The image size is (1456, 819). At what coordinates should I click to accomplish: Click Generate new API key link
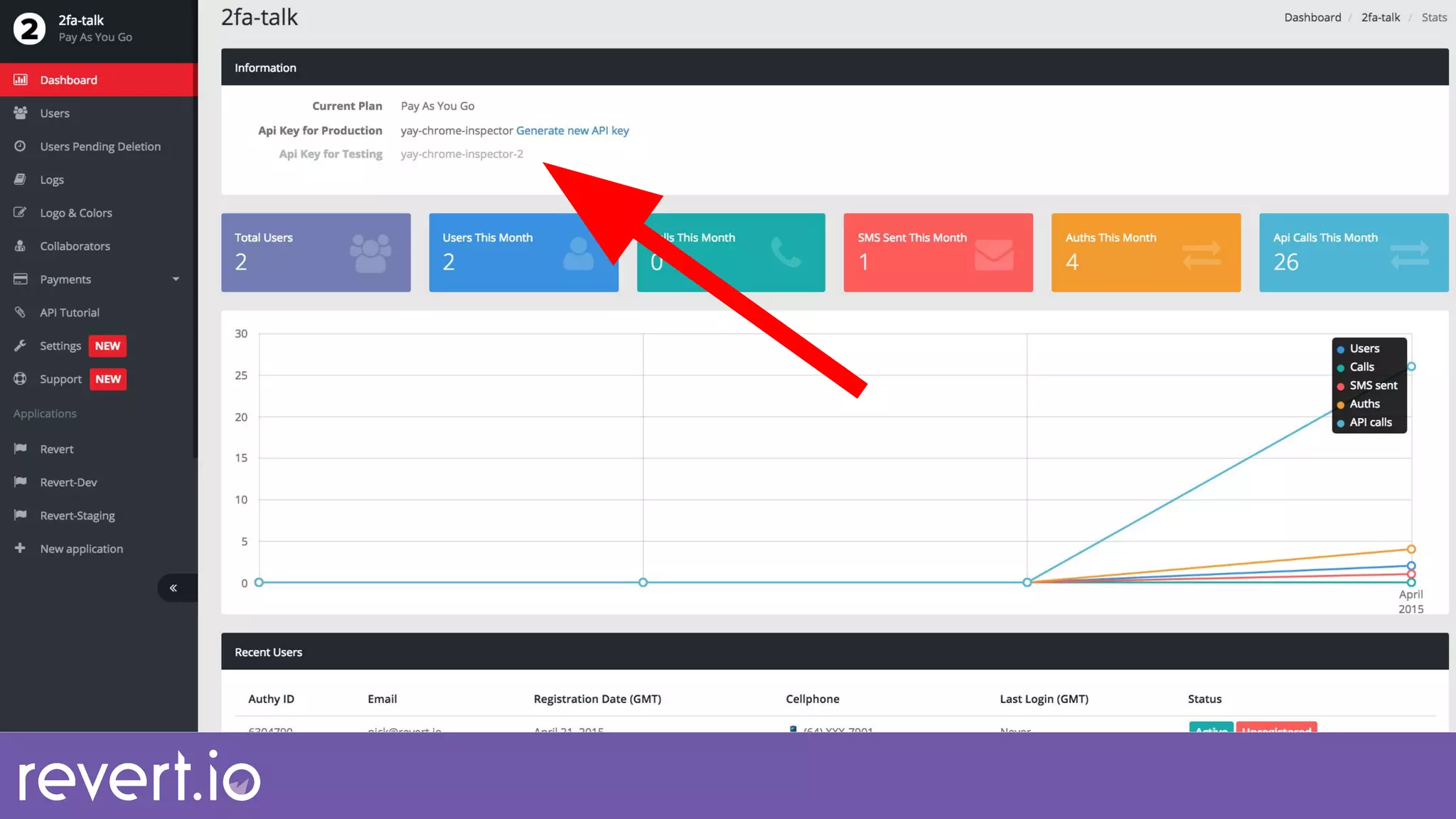tap(572, 130)
